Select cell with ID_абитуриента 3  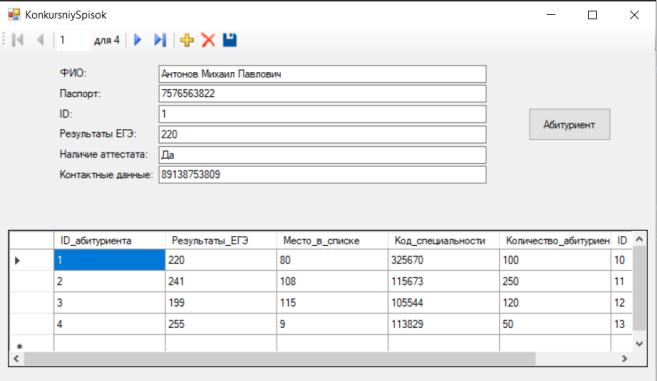tap(109, 303)
